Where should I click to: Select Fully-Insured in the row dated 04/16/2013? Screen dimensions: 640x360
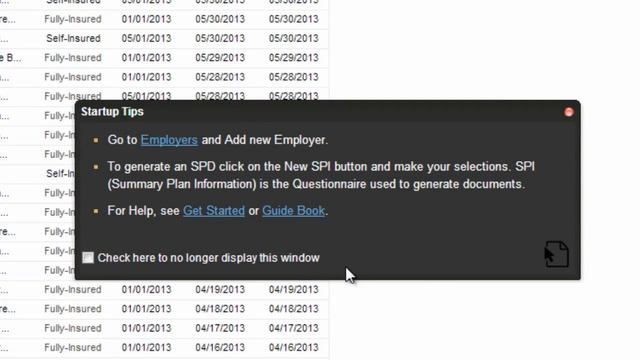tap(73, 347)
